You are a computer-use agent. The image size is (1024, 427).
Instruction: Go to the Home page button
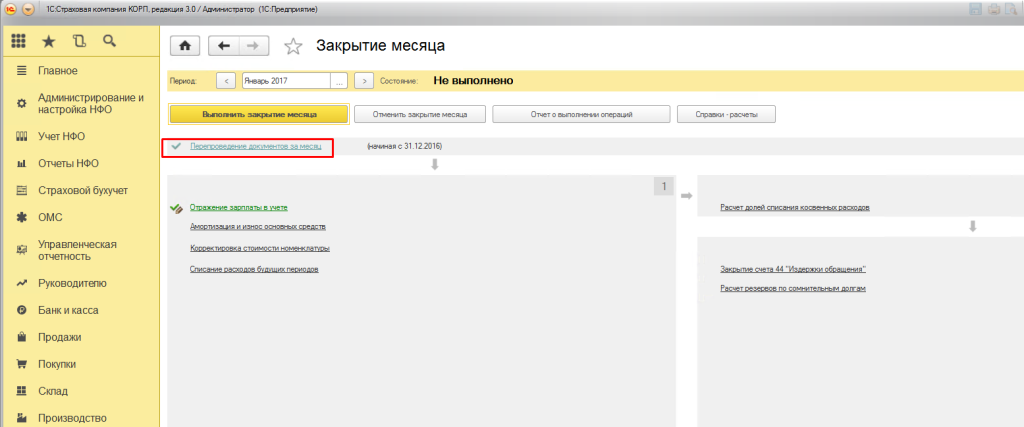point(185,46)
